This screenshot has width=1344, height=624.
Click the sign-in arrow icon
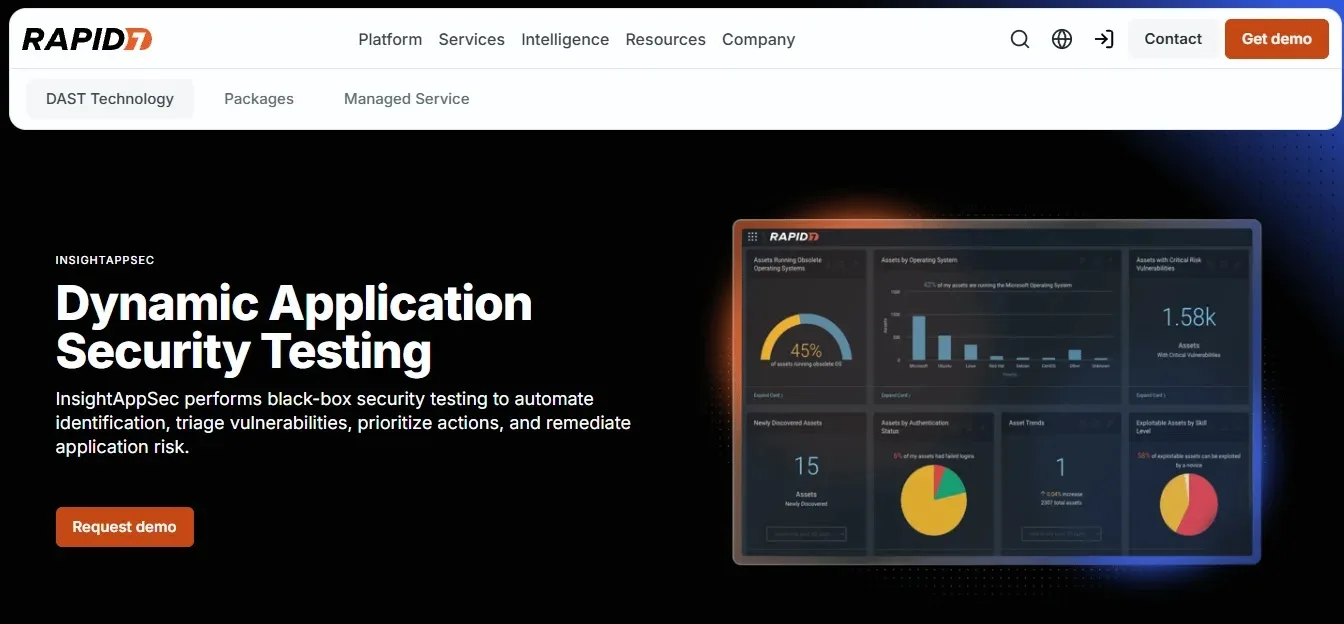tap(1104, 39)
